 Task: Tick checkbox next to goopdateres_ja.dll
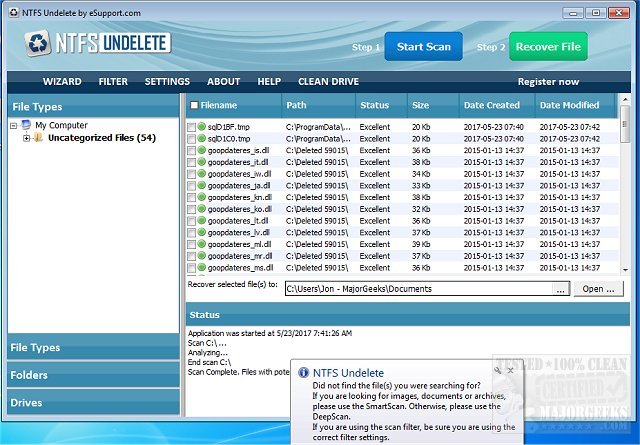(x=191, y=186)
